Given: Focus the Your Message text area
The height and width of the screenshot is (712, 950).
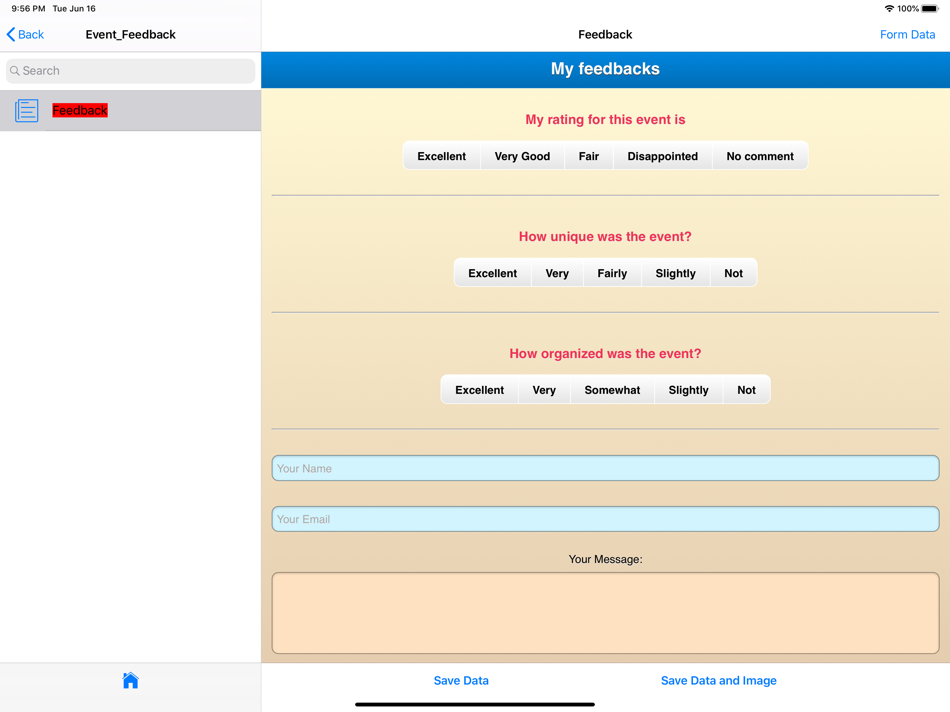Looking at the screenshot, I should [605, 613].
